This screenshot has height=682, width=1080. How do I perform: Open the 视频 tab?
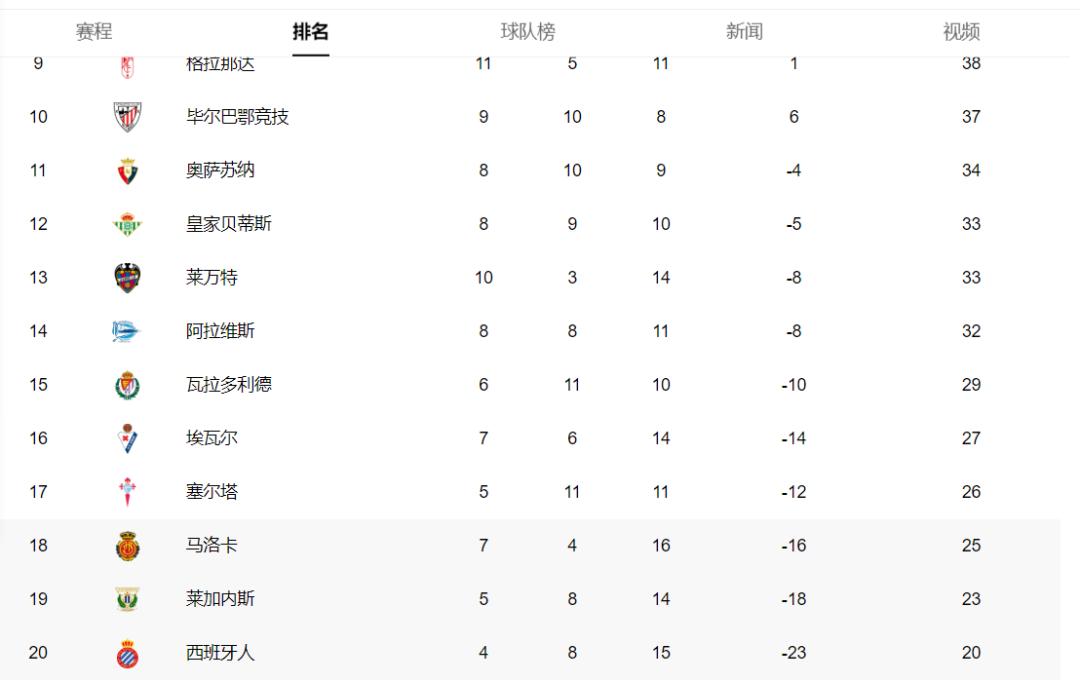tap(962, 32)
